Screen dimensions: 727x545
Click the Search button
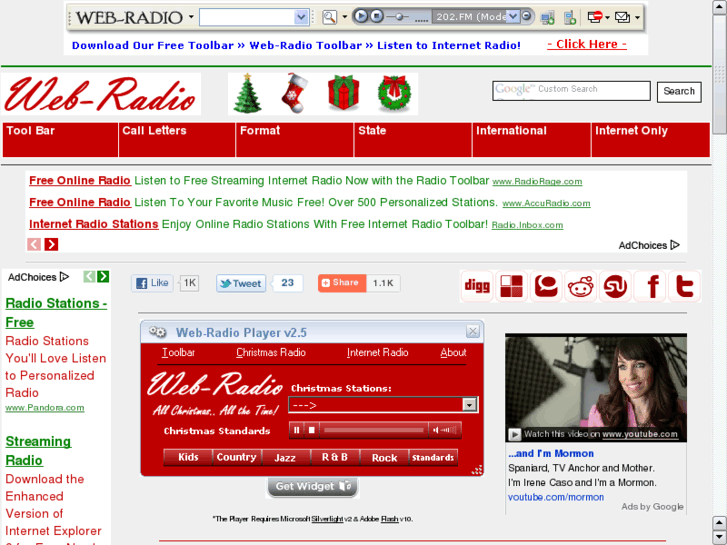(679, 91)
